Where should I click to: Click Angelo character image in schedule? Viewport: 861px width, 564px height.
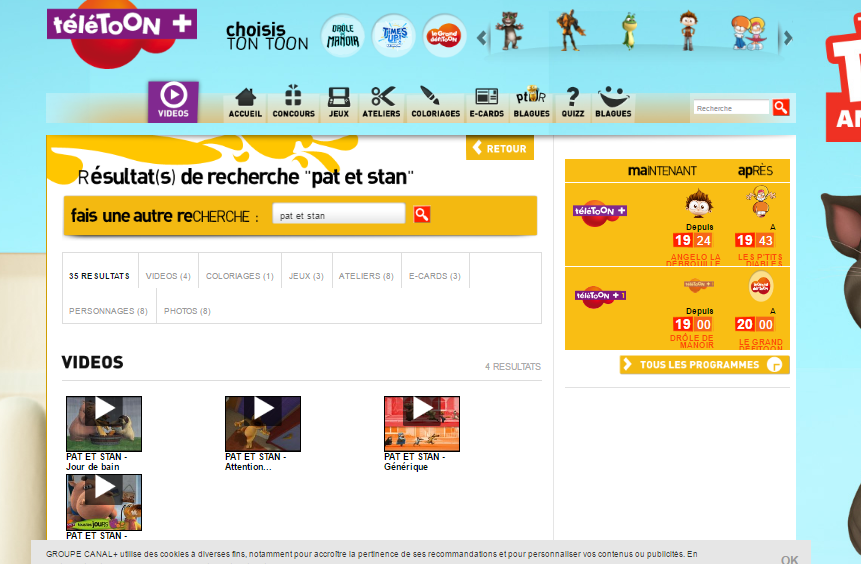(698, 203)
